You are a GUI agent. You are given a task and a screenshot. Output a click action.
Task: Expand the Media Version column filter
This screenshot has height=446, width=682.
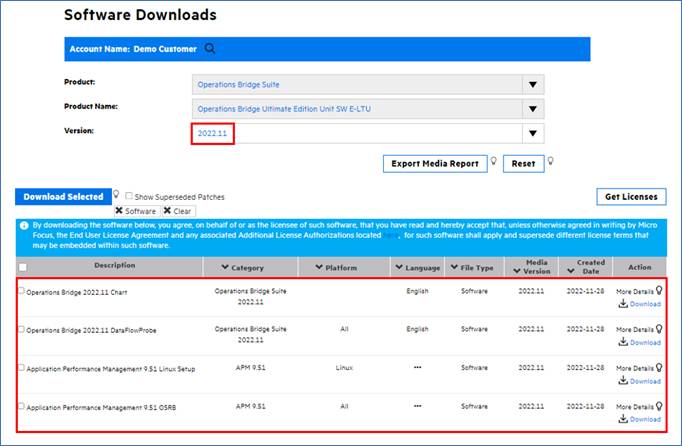pos(517,271)
